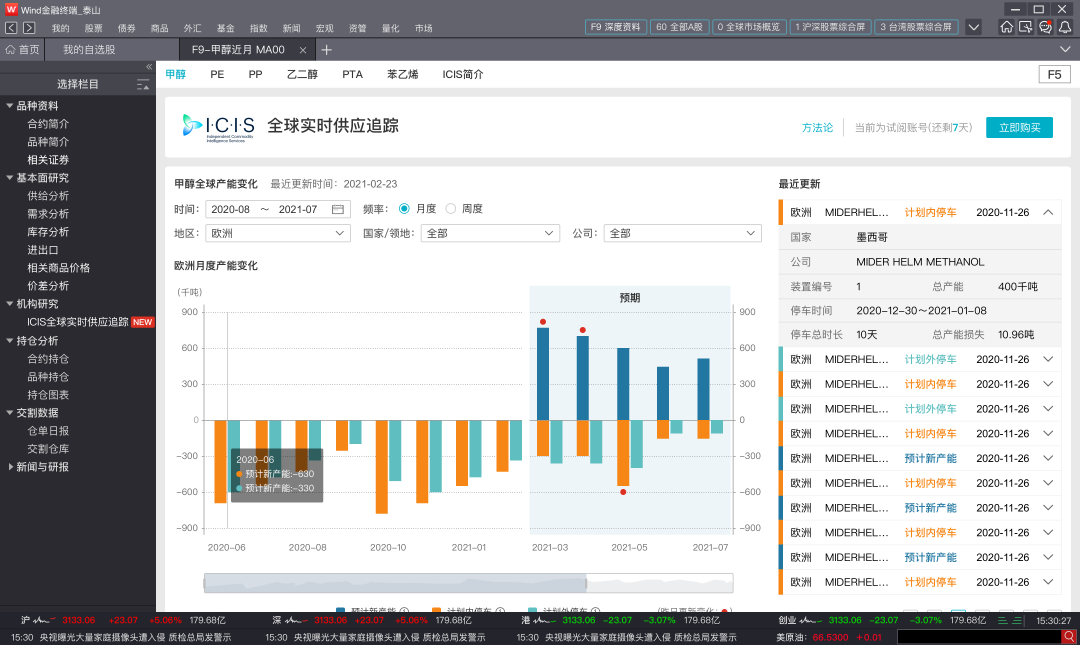This screenshot has height=645, width=1080.
Task: Close the F9-甲醇近月 MA00 tab
Action: pyautogui.click(x=302, y=50)
